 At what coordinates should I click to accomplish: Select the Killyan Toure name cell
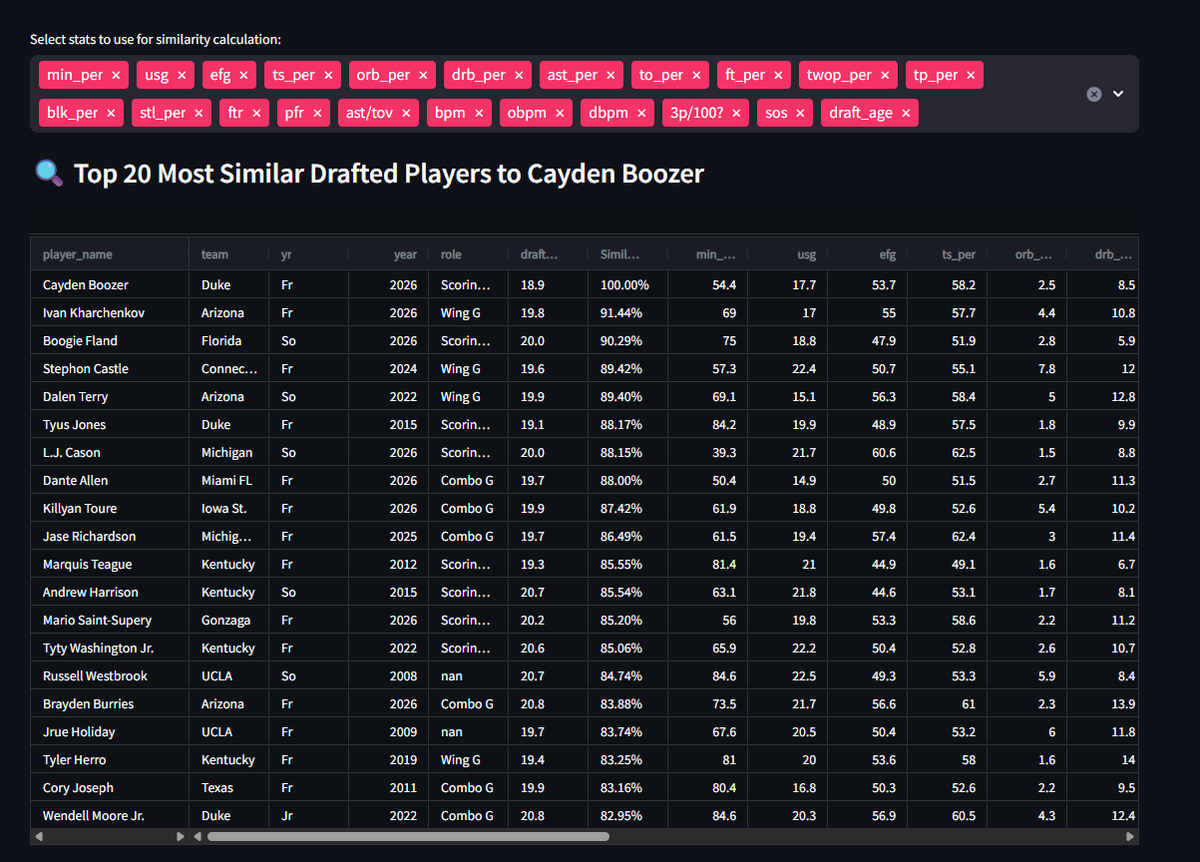(109, 509)
